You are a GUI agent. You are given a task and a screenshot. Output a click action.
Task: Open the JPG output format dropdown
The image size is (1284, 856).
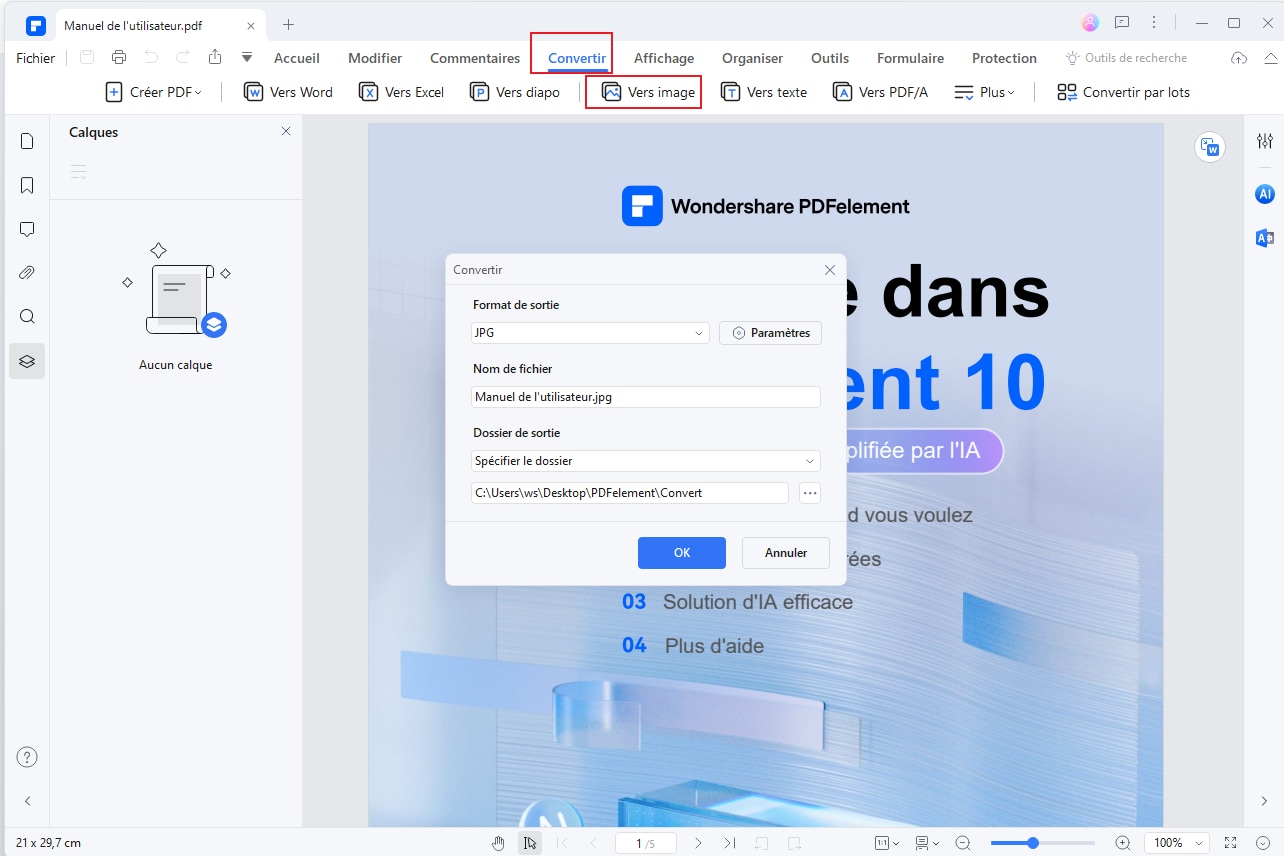click(x=590, y=333)
